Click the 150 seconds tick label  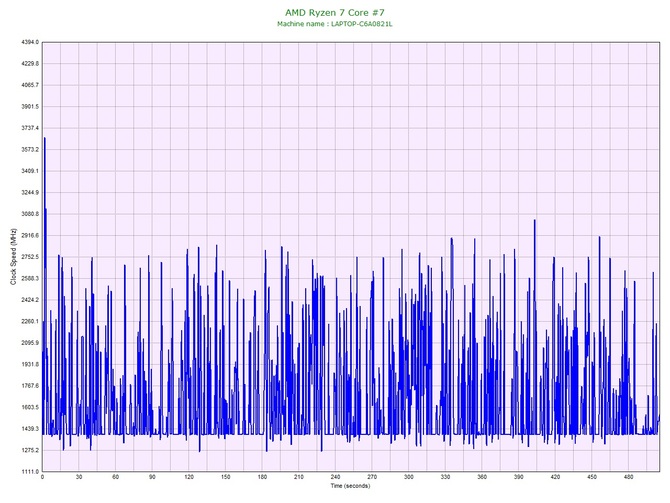226,477
